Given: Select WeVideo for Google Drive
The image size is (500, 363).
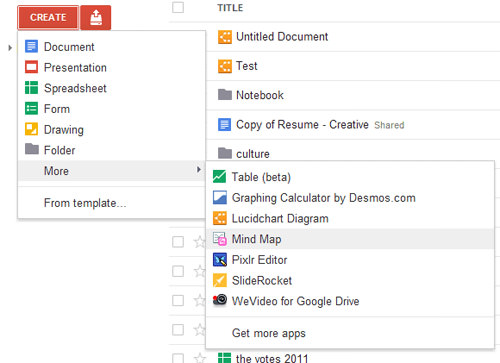Looking at the screenshot, I should (350, 301).
